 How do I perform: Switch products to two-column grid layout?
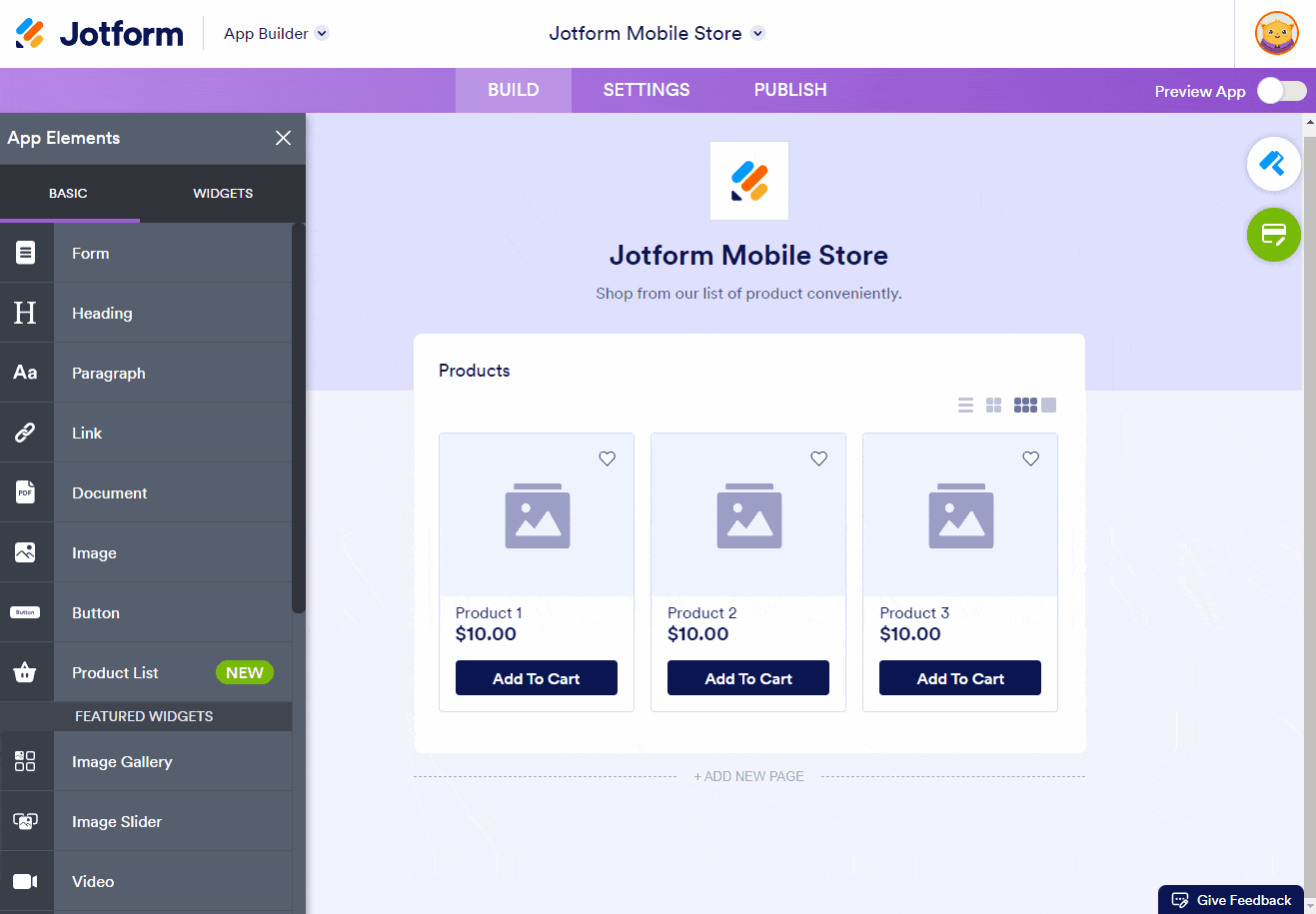point(993,405)
